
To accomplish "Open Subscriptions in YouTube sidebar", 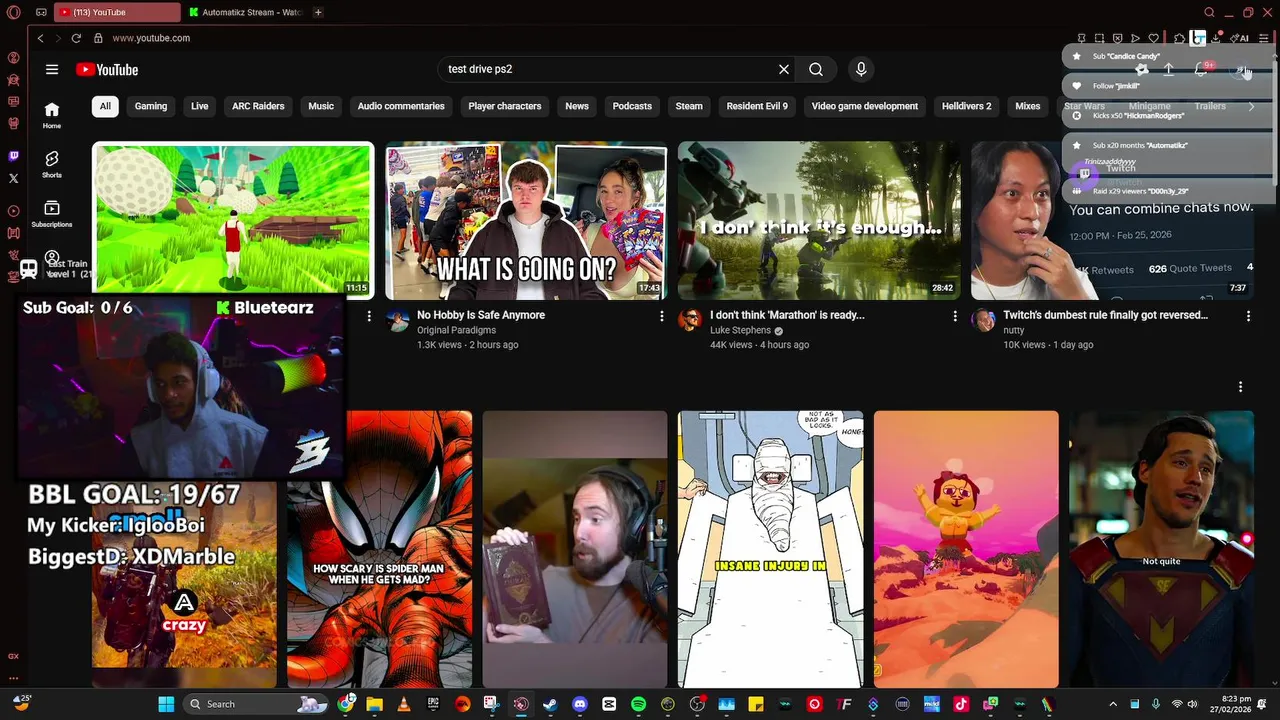I will pos(52,214).
